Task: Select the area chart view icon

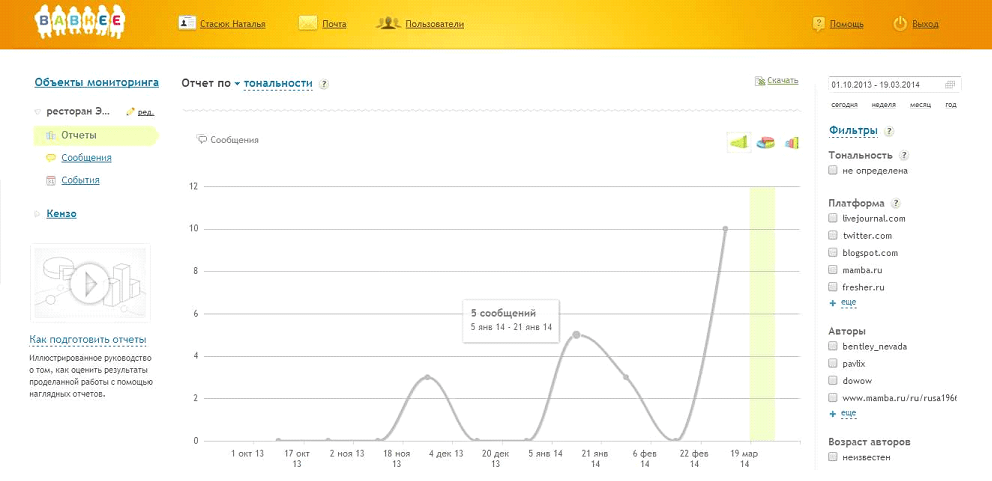Action: click(x=739, y=143)
